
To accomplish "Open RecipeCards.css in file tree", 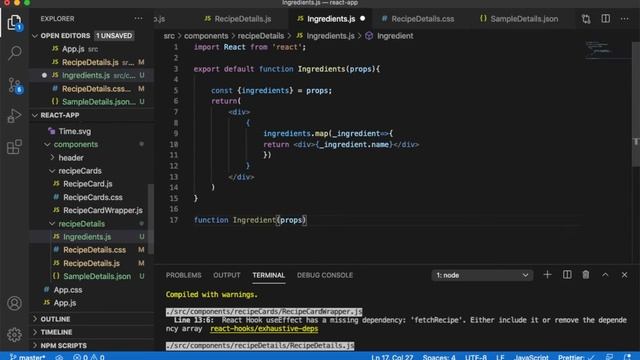I will [x=93, y=197].
